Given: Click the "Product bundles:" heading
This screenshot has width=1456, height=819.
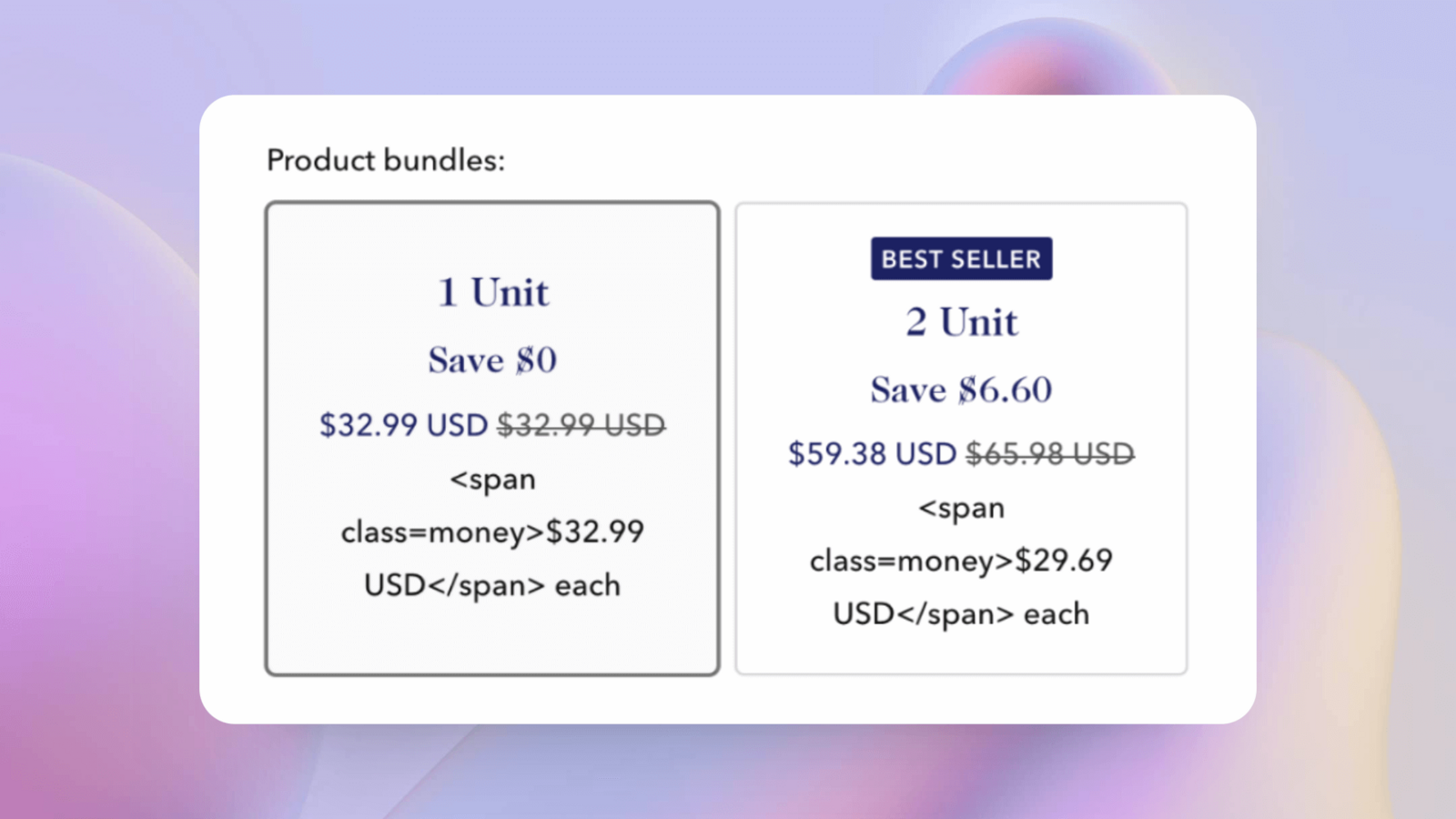Looking at the screenshot, I should pos(385,160).
